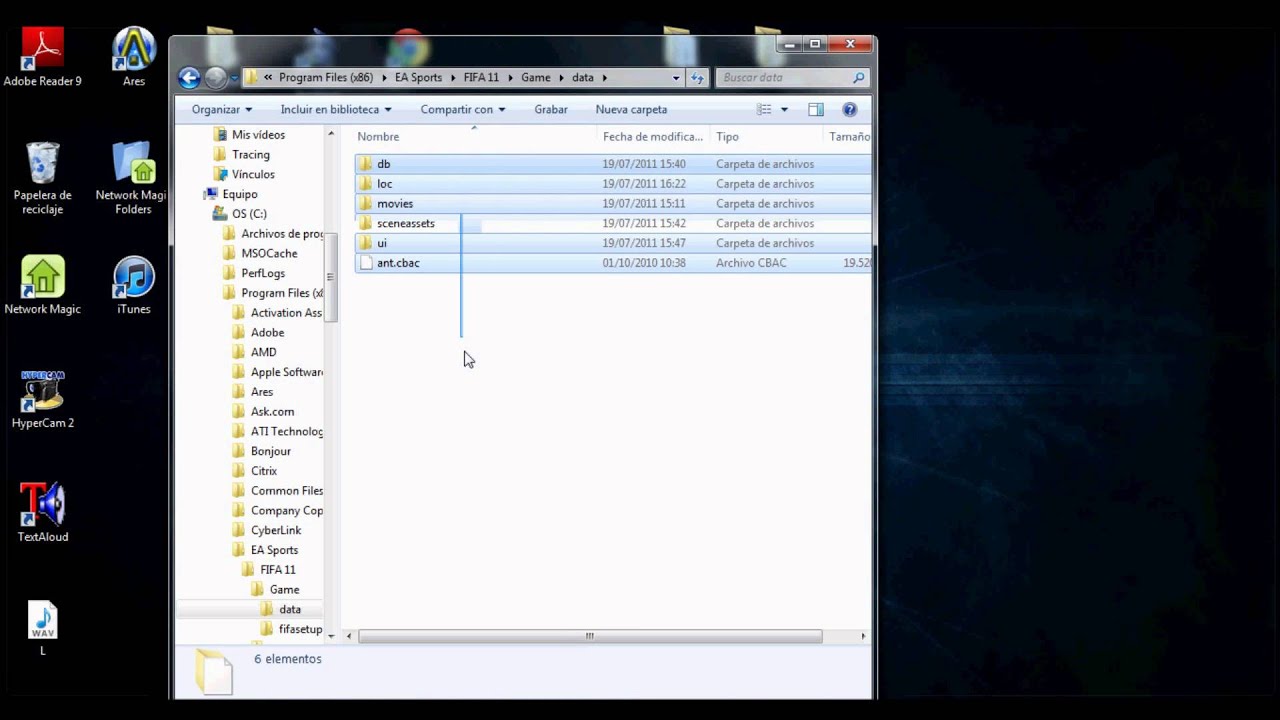Open address bar history dropdown arrow
Image resolution: width=1280 pixels, height=720 pixels.
coord(676,77)
